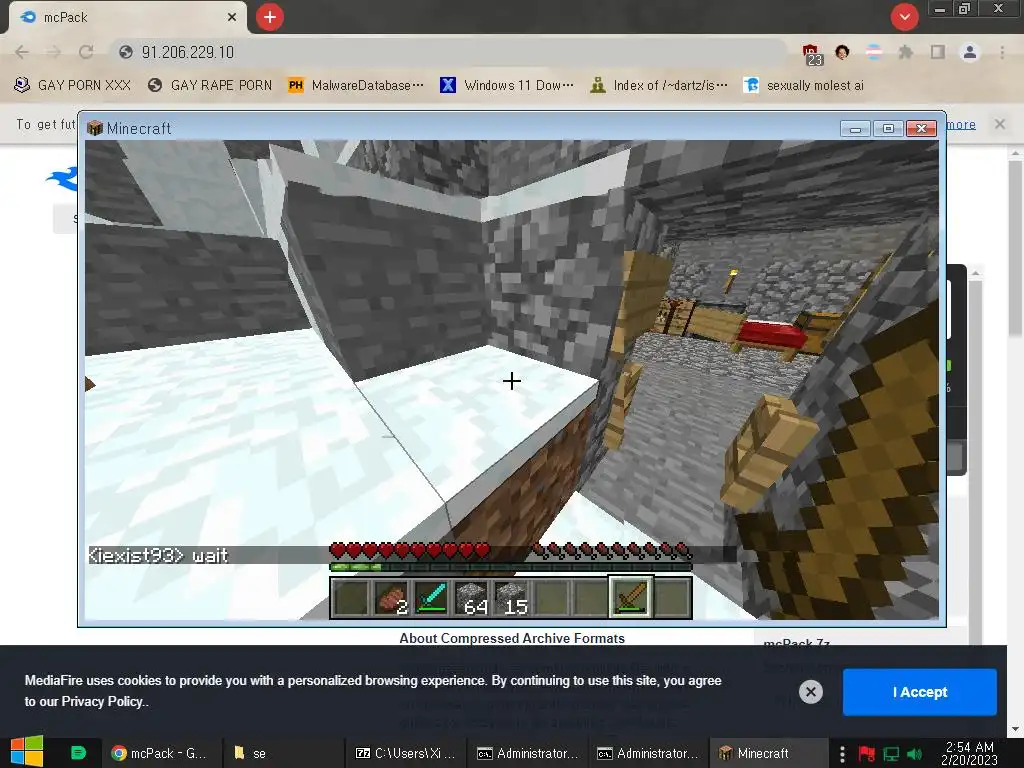Click the crosshair in the Minecraft view

(x=511, y=381)
